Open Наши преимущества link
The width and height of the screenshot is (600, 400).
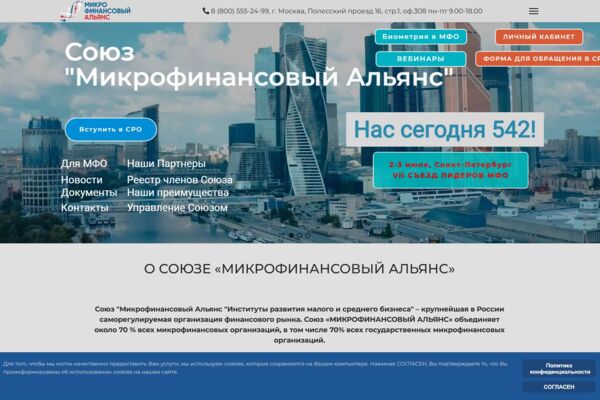tap(178, 193)
